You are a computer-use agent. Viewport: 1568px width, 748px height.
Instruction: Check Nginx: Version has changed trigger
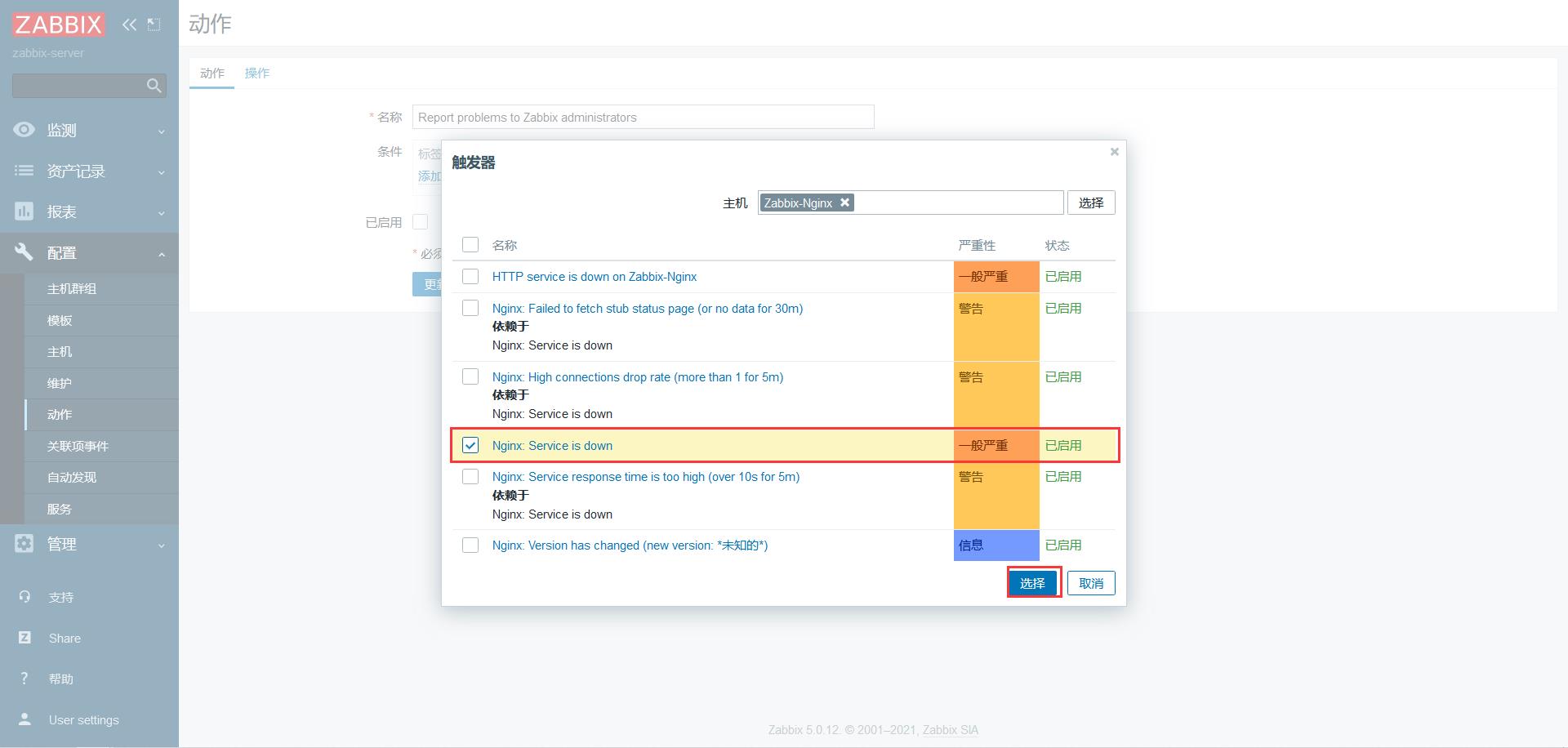click(x=470, y=545)
